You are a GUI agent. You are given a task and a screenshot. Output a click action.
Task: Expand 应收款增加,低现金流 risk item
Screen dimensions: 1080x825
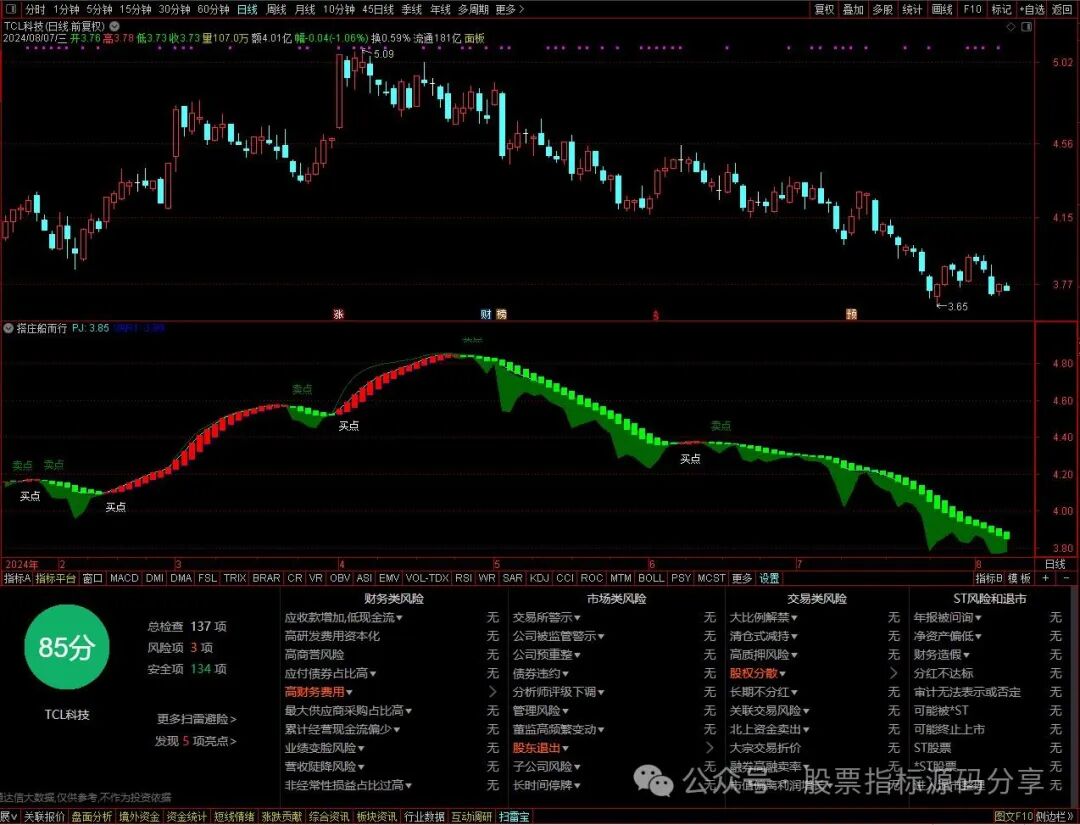pyautogui.click(x=344, y=618)
